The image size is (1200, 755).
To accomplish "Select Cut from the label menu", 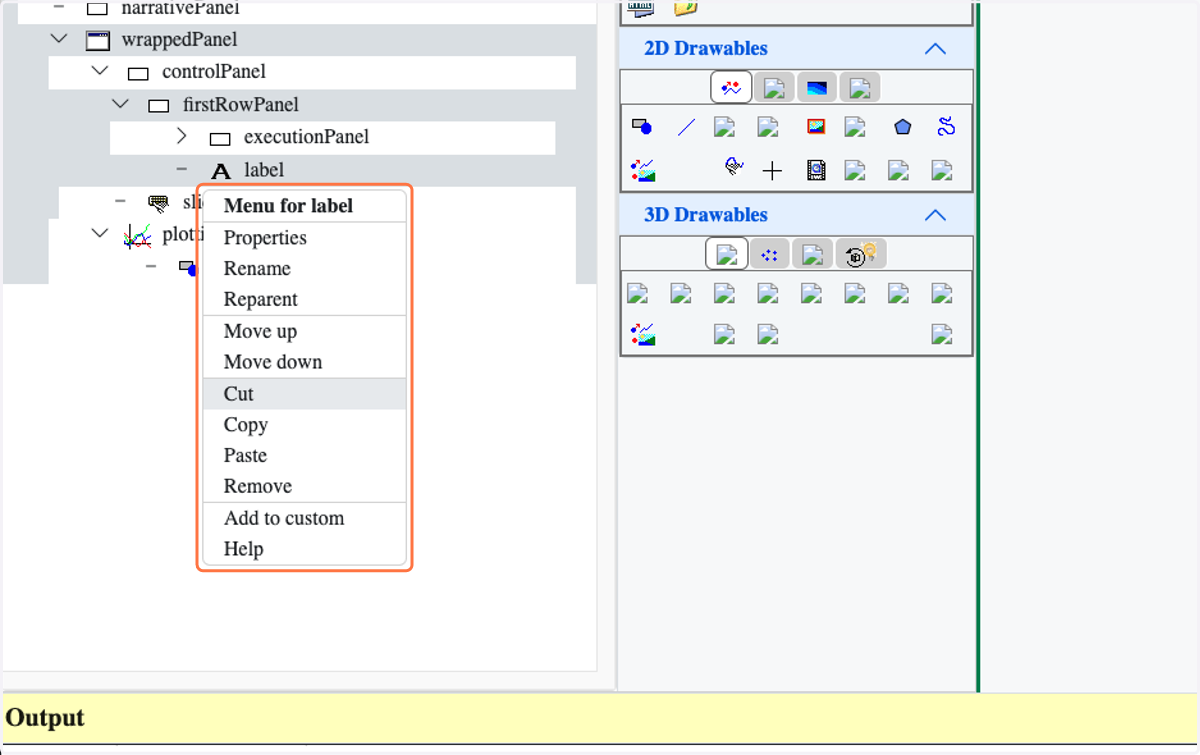I will click(x=304, y=394).
